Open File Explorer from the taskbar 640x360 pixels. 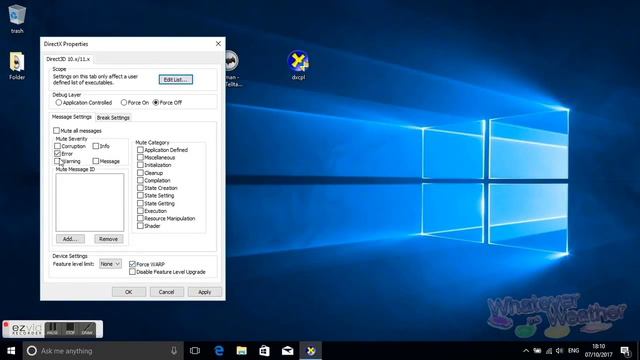click(x=242, y=351)
